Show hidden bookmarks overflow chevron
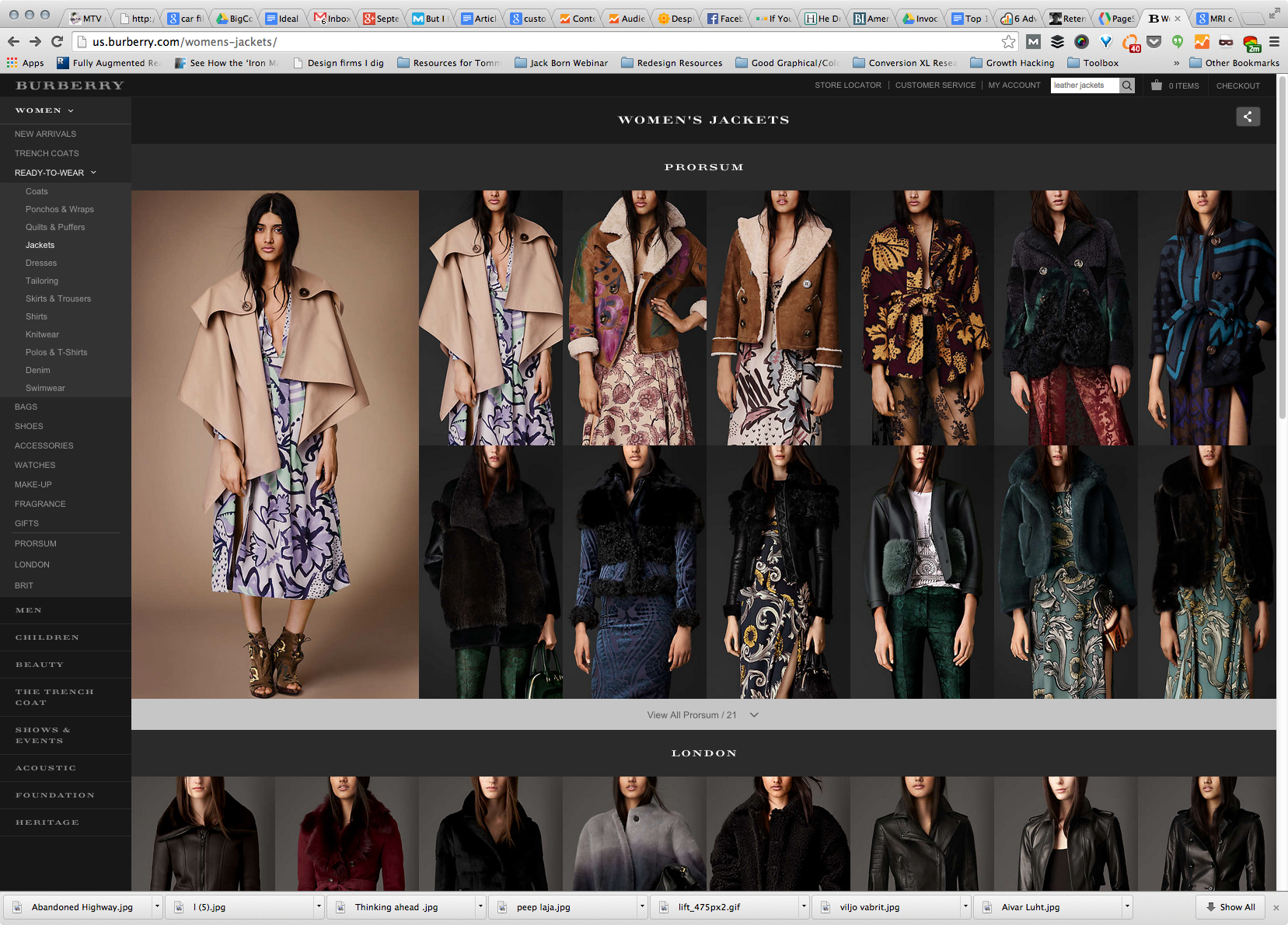Viewport: 1288px width, 925px height. click(x=1176, y=63)
